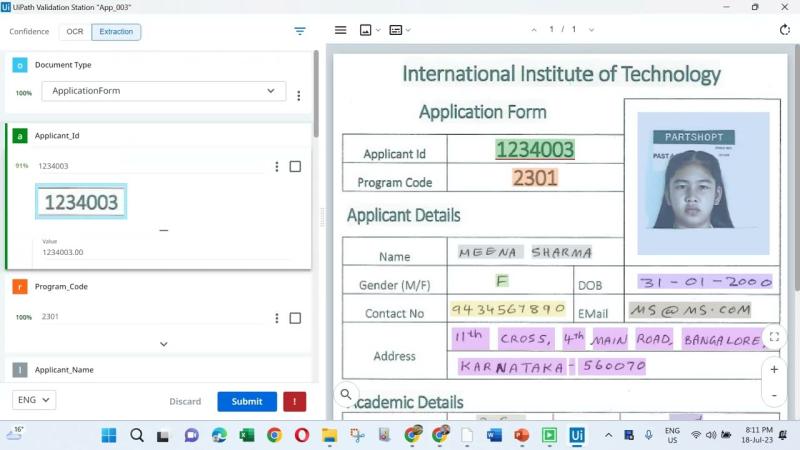The width and height of the screenshot is (800, 450).
Task: Open PowerPoint from the taskbar
Action: pyautogui.click(x=521, y=435)
